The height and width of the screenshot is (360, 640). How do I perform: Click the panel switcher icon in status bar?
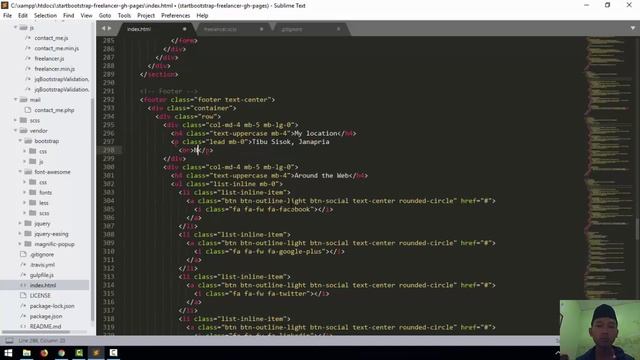9,340
